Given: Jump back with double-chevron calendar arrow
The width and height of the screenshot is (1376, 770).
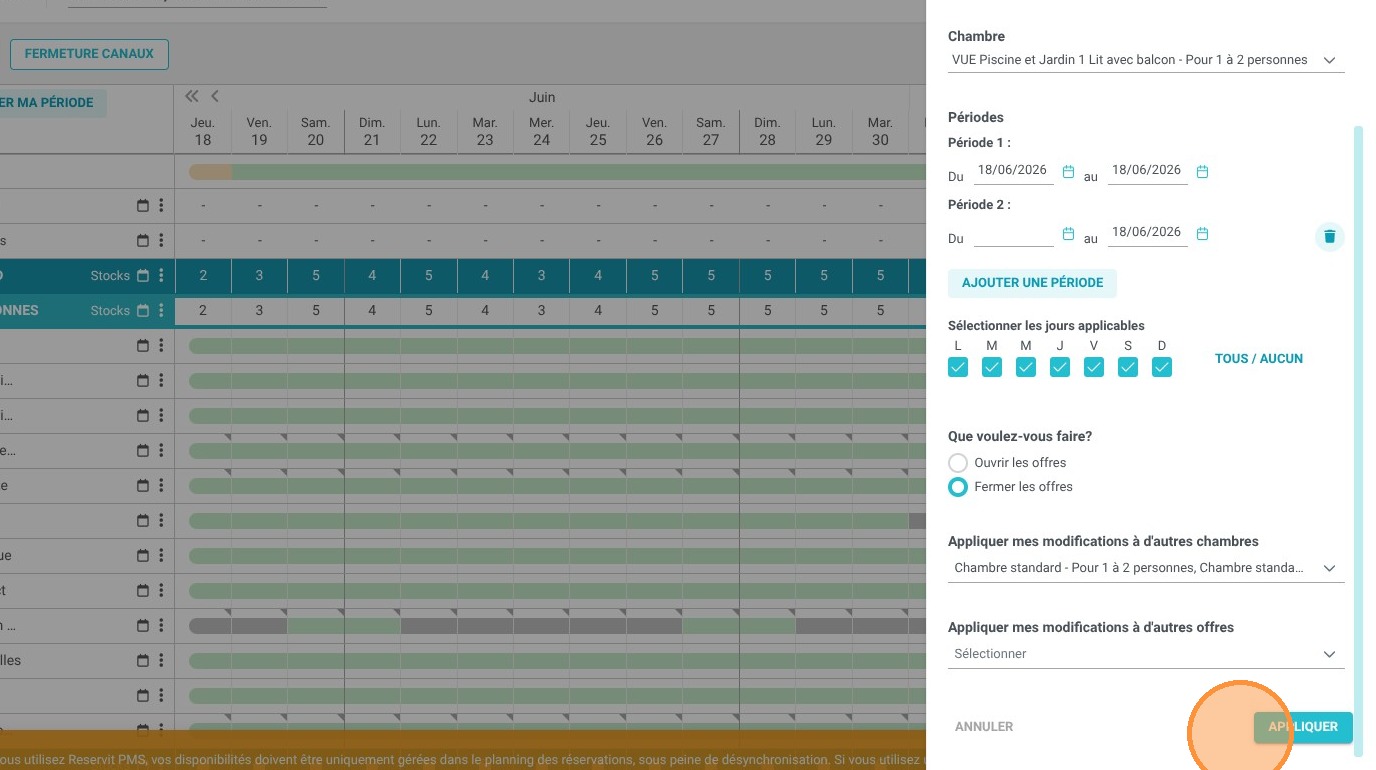Looking at the screenshot, I should point(192,97).
